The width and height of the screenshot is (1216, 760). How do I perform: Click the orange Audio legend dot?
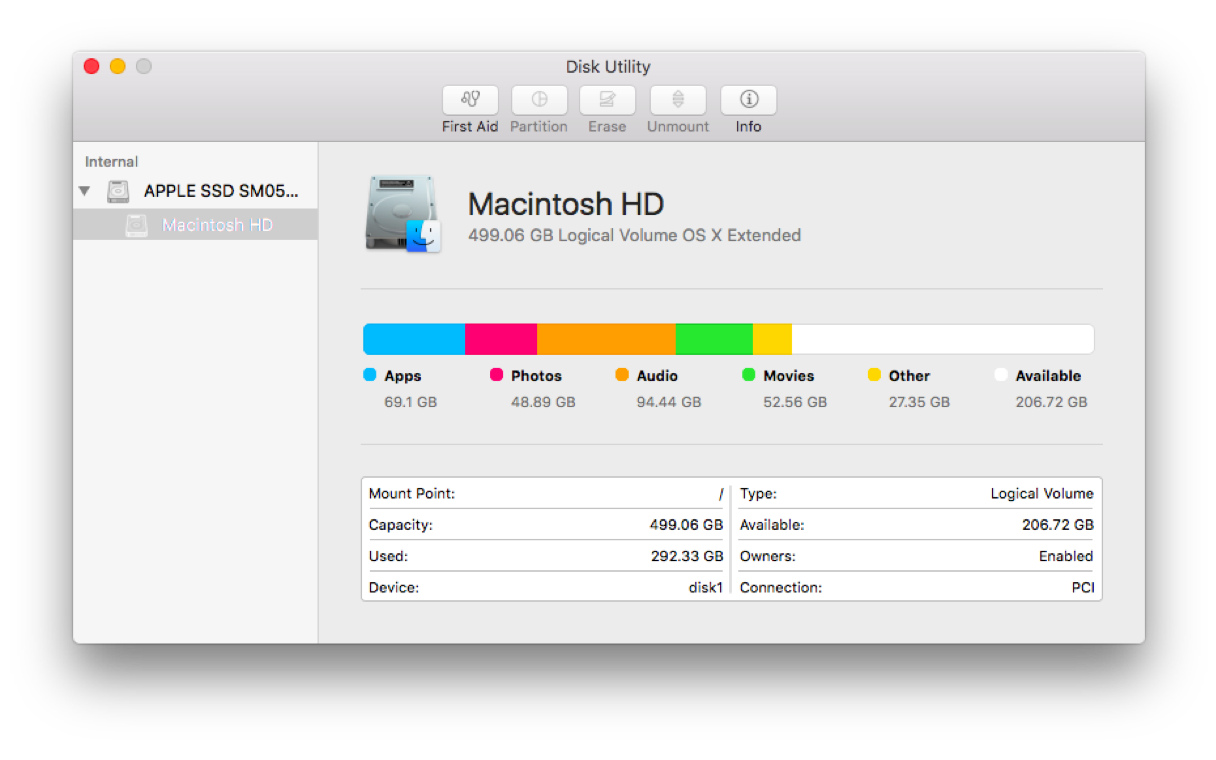pyautogui.click(x=622, y=375)
